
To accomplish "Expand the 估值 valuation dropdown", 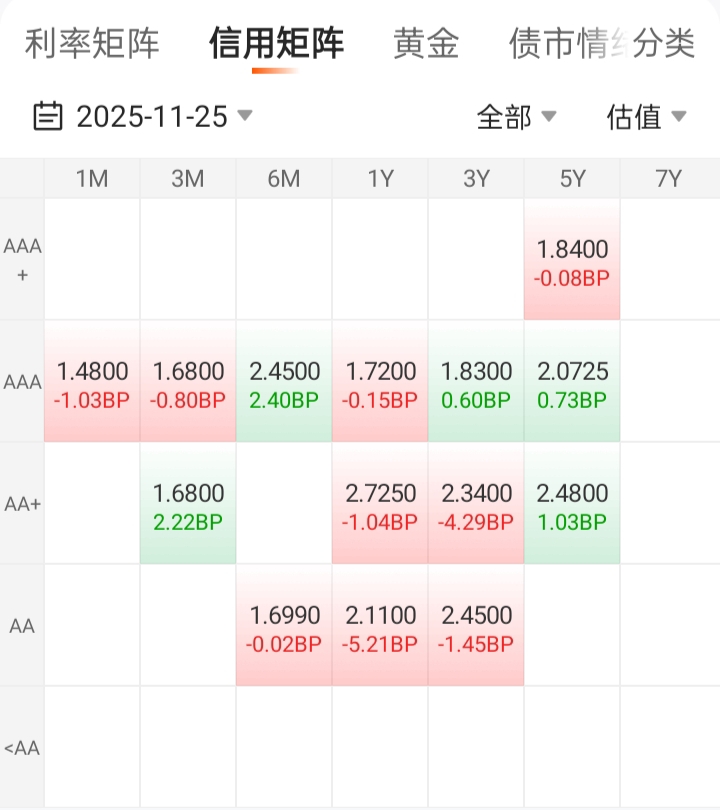I will point(646,117).
